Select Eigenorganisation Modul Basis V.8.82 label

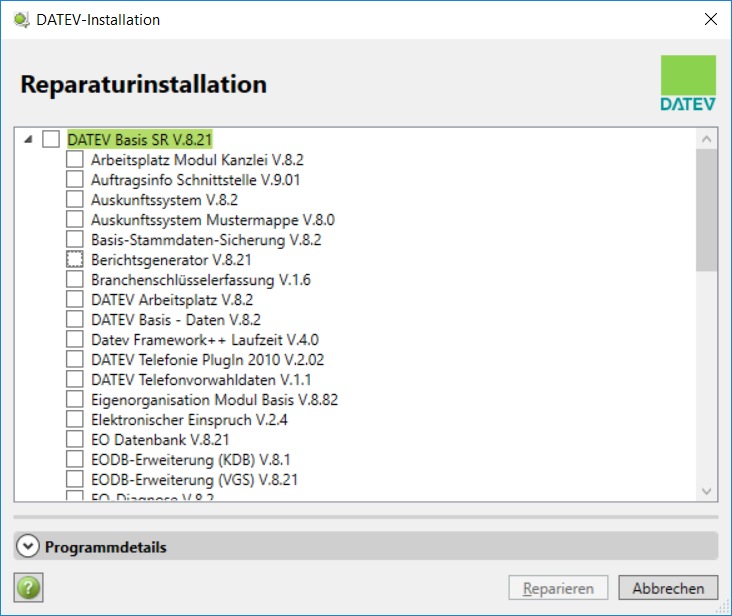215,400
